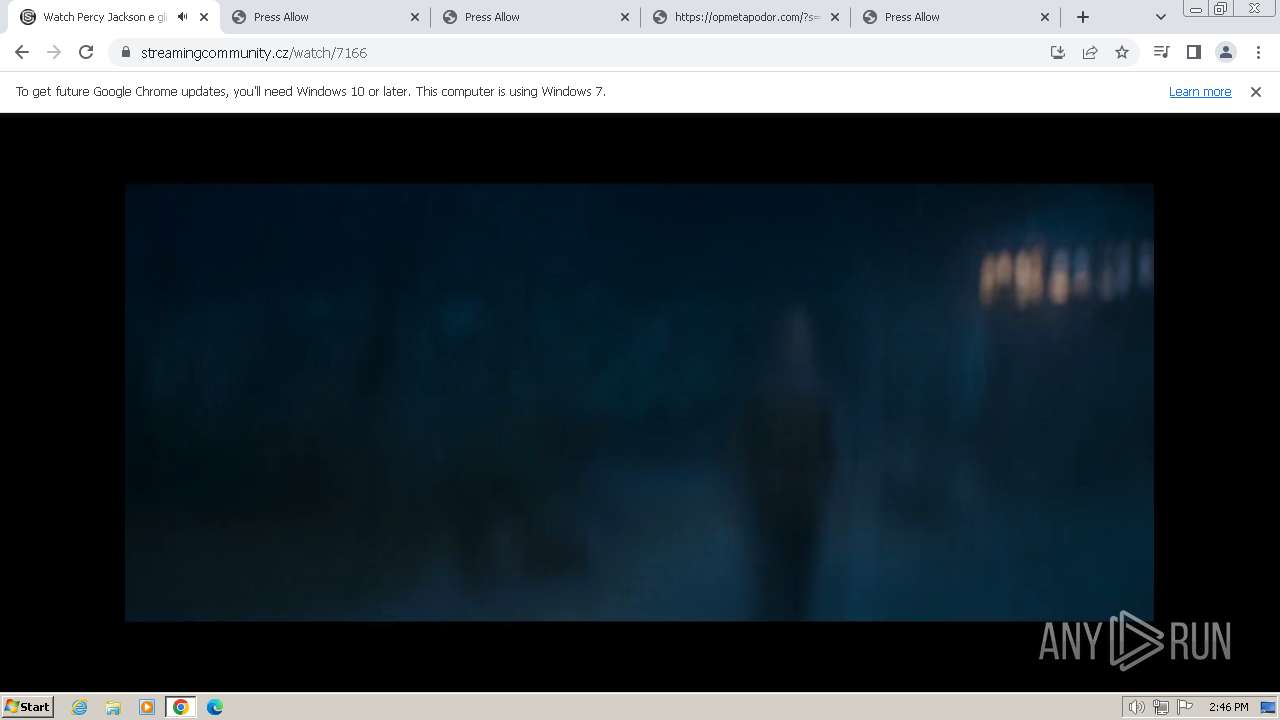Click the forward navigation arrow

click(x=54, y=52)
